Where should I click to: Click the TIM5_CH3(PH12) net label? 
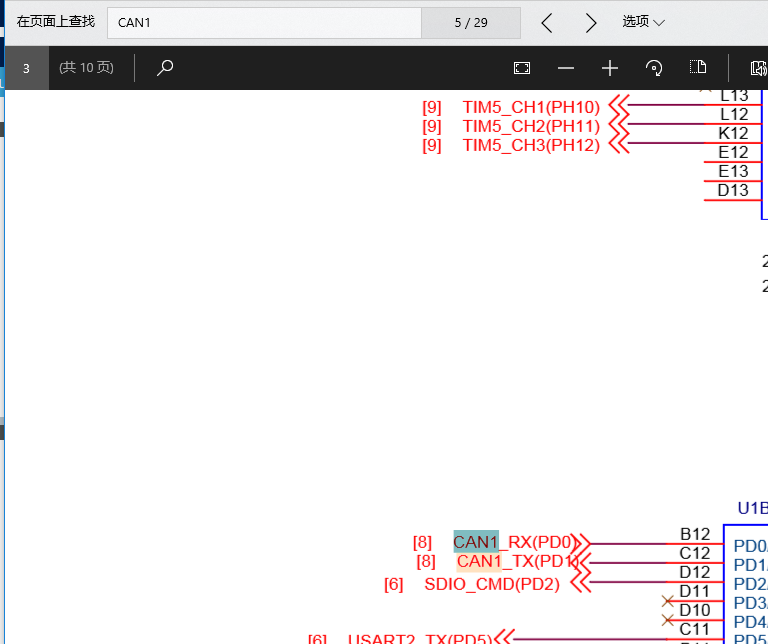point(531,145)
